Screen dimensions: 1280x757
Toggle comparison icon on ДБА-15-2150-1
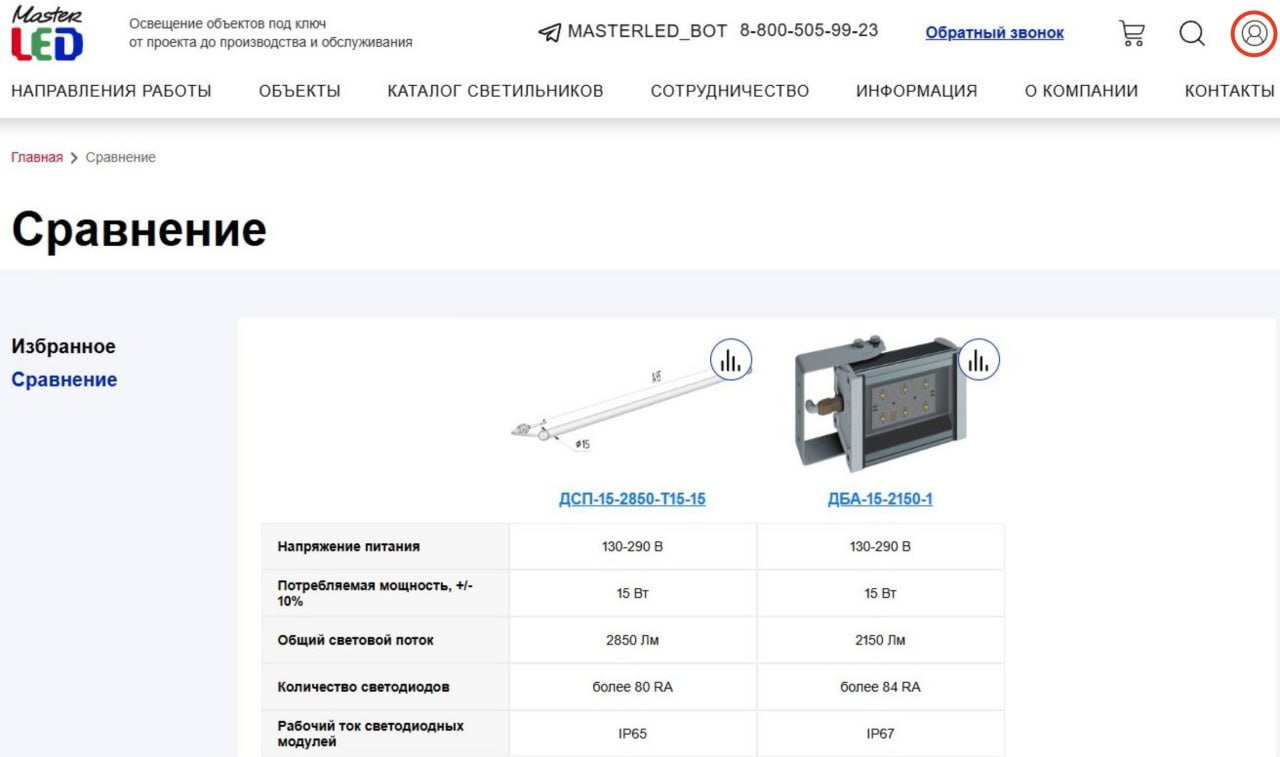[979, 360]
